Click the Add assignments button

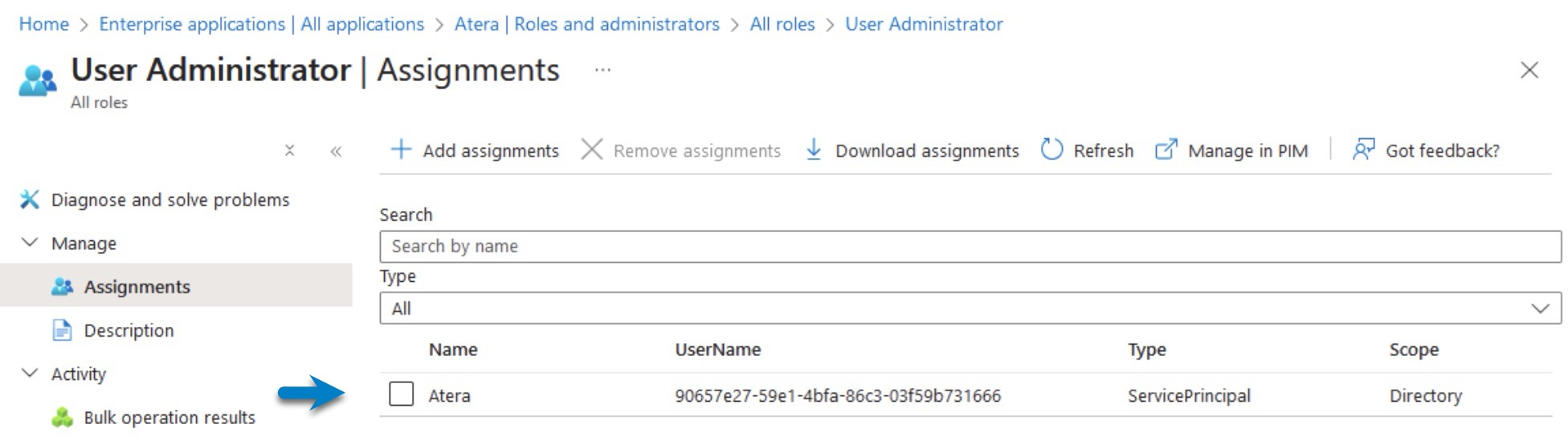click(475, 150)
